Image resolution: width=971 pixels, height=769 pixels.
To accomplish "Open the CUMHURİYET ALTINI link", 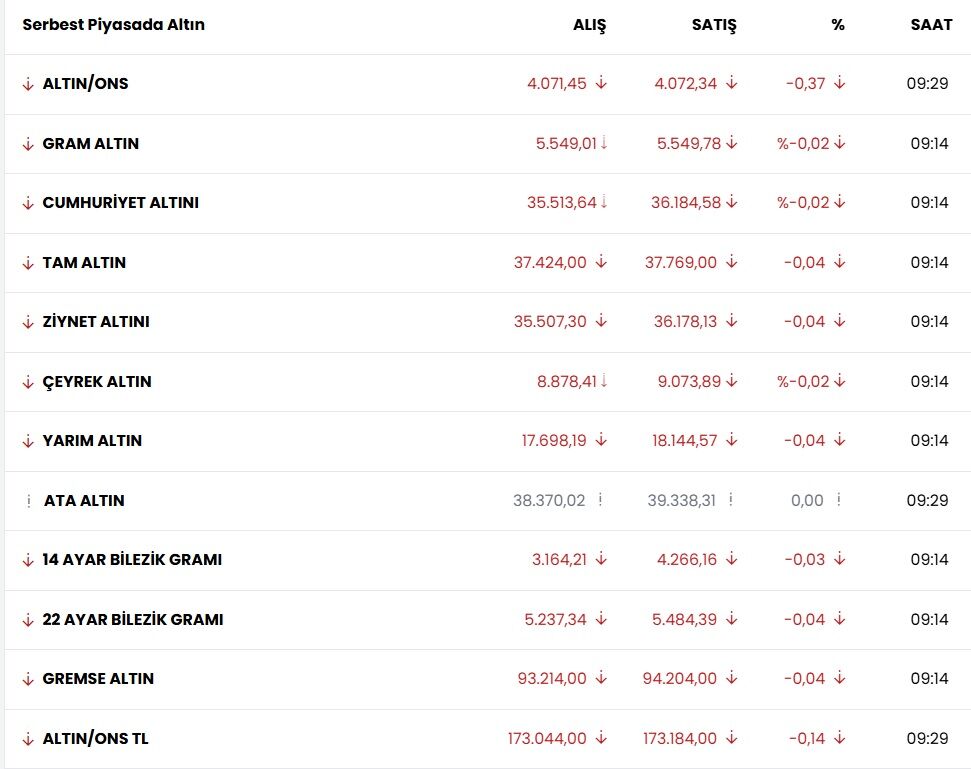I will pyautogui.click(x=121, y=202).
